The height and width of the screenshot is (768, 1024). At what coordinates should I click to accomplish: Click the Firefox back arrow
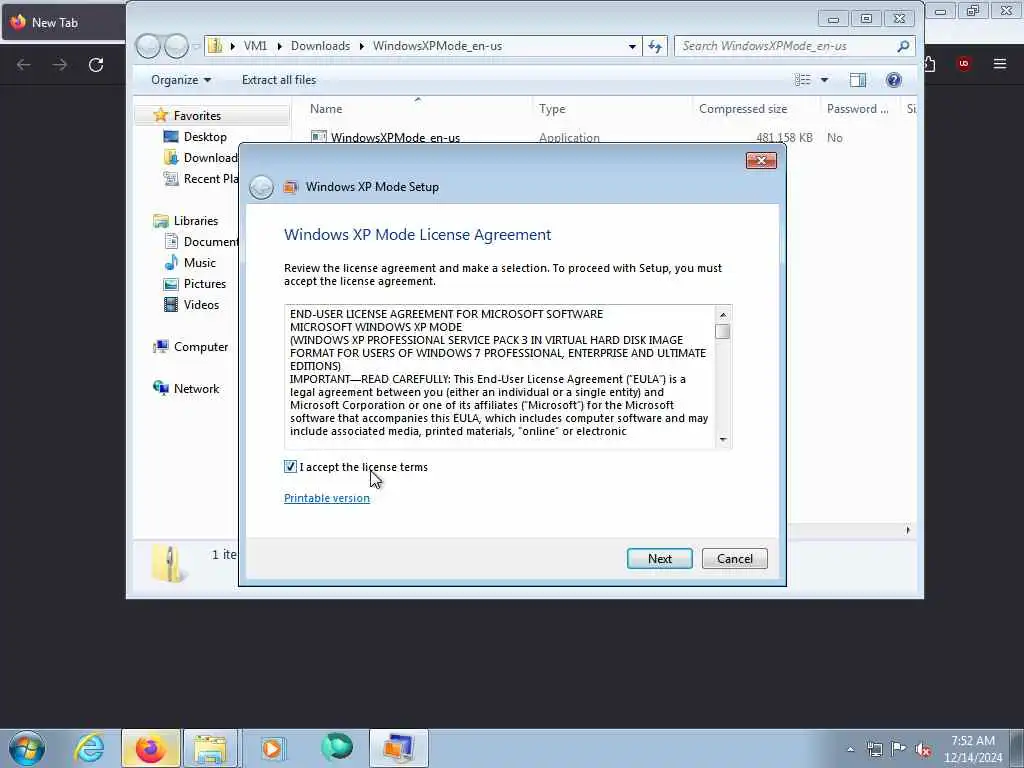pyautogui.click(x=24, y=65)
